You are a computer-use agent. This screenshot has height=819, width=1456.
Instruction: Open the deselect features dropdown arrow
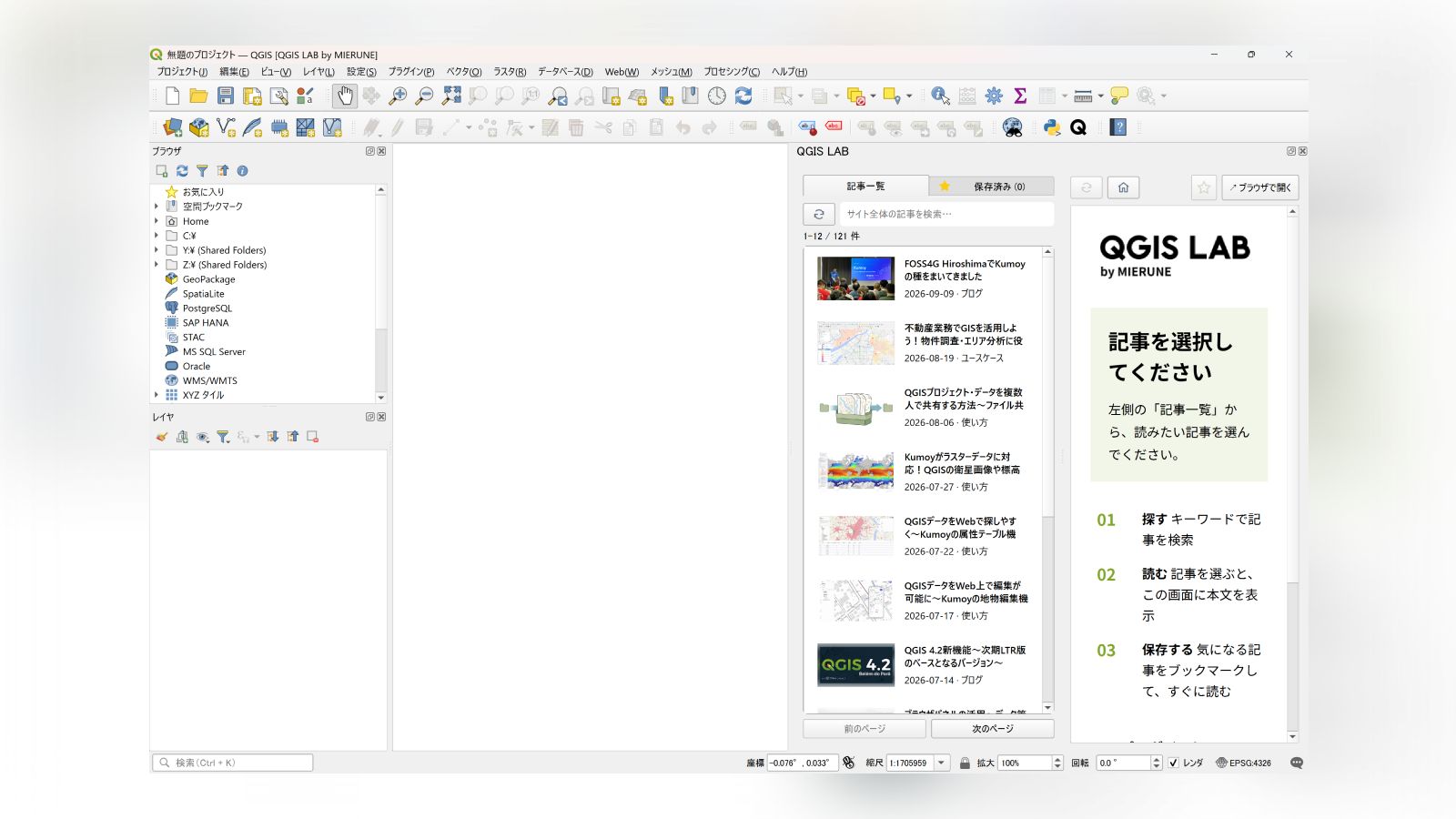[x=873, y=96]
